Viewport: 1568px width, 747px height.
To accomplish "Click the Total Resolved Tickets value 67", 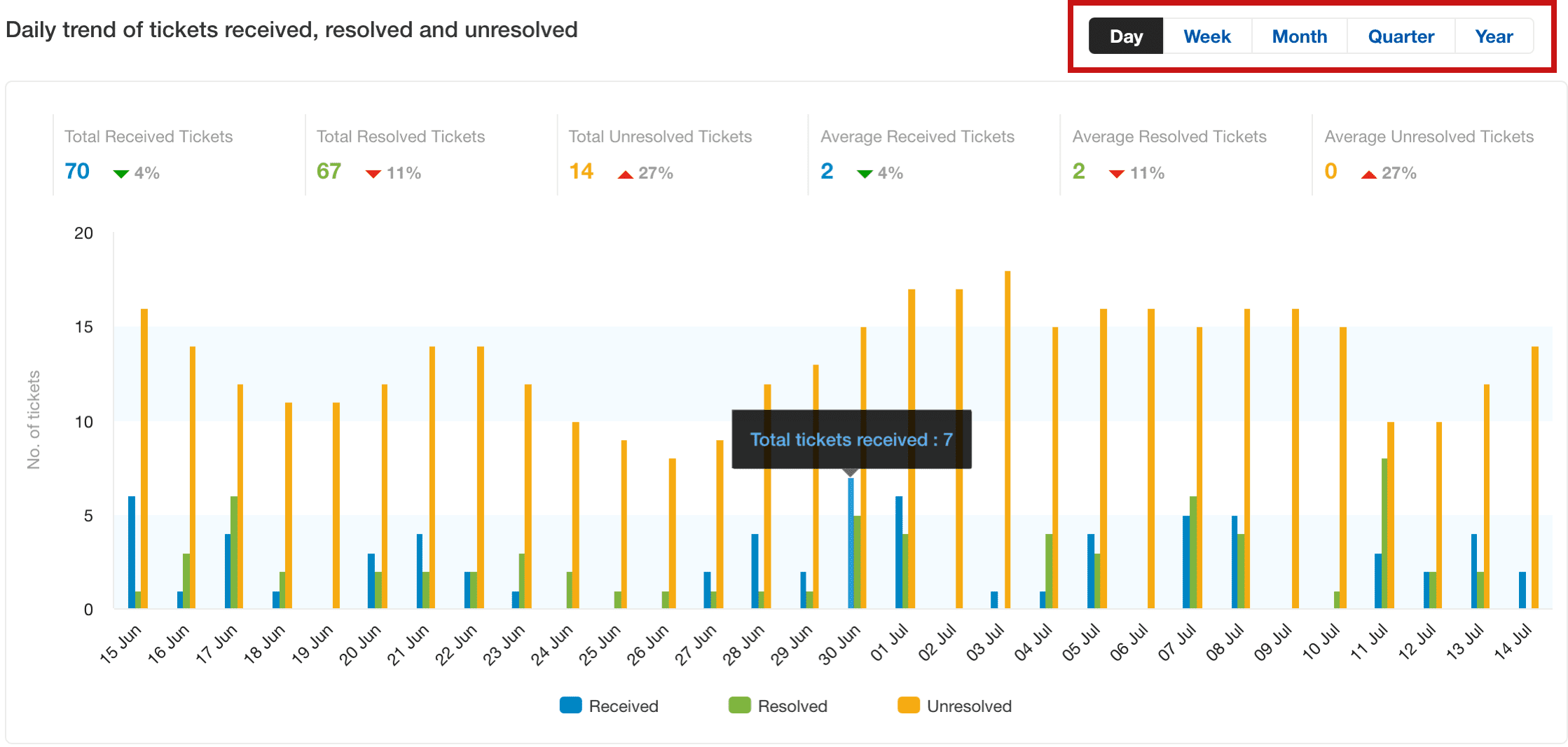I will tap(329, 171).
